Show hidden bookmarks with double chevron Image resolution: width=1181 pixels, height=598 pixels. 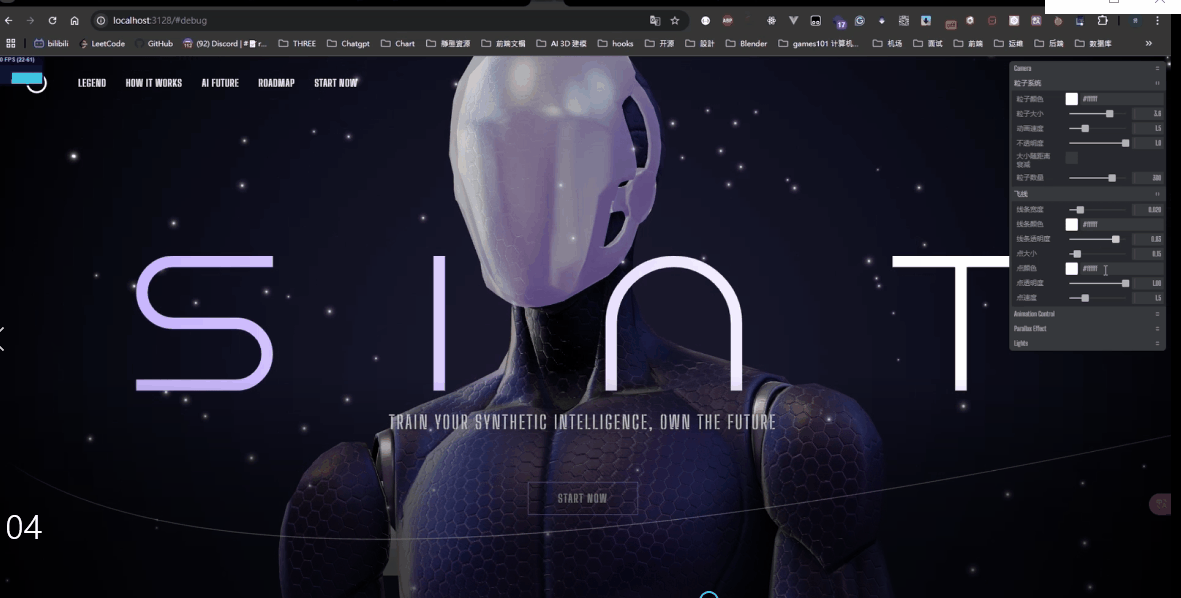1149,44
